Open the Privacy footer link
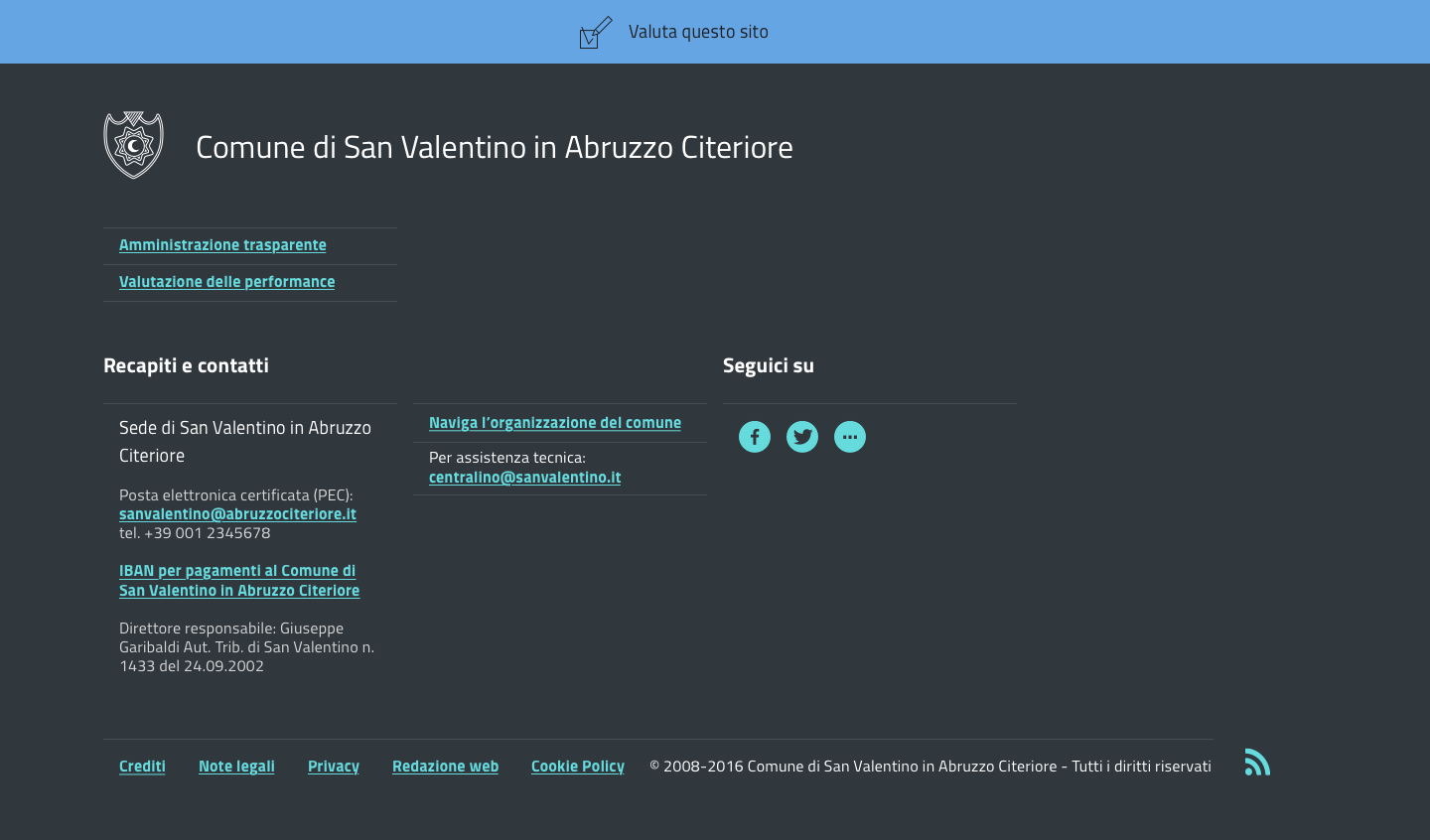1430x840 pixels. [334, 767]
